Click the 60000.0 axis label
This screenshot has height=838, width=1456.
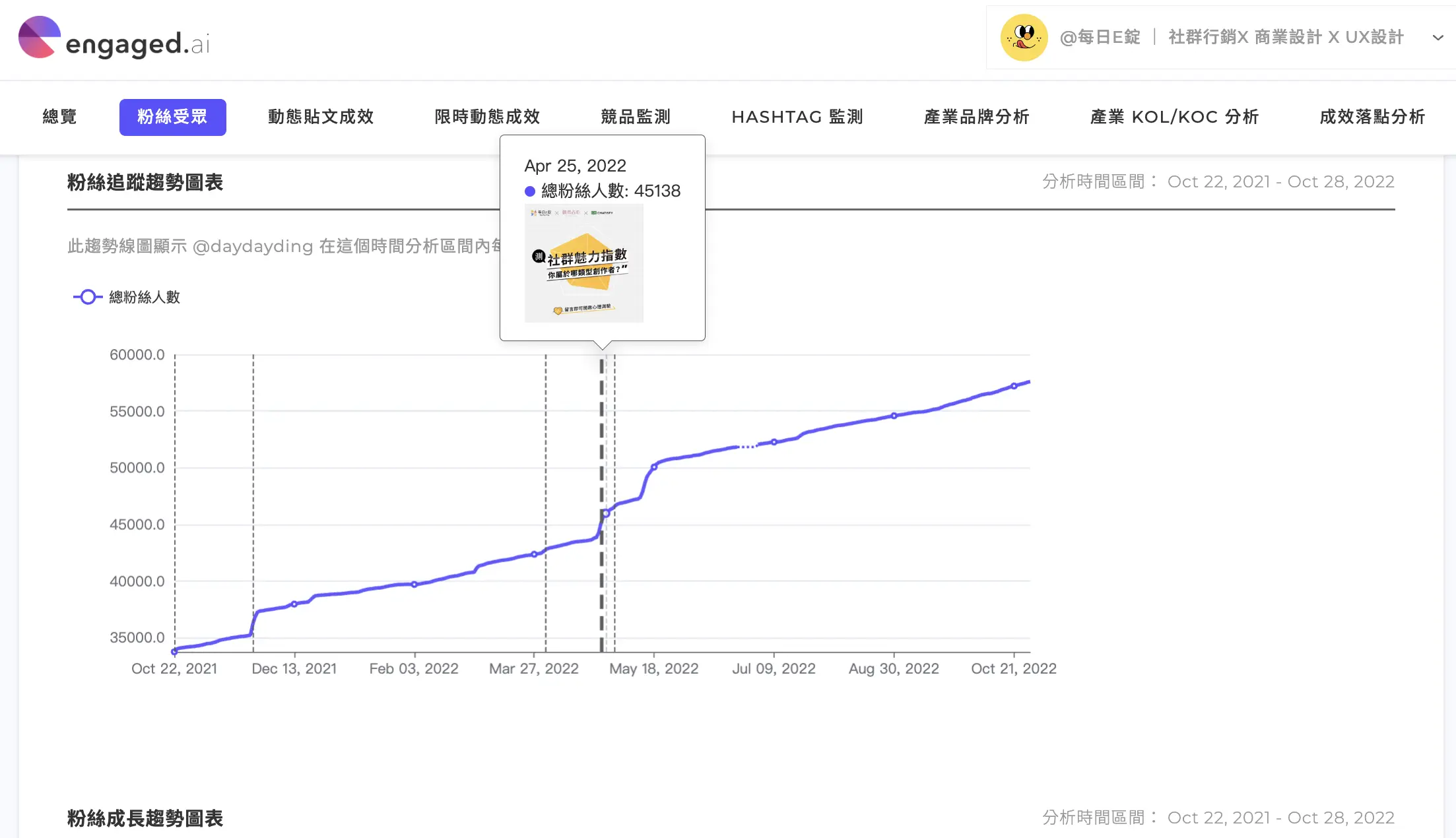(137, 354)
